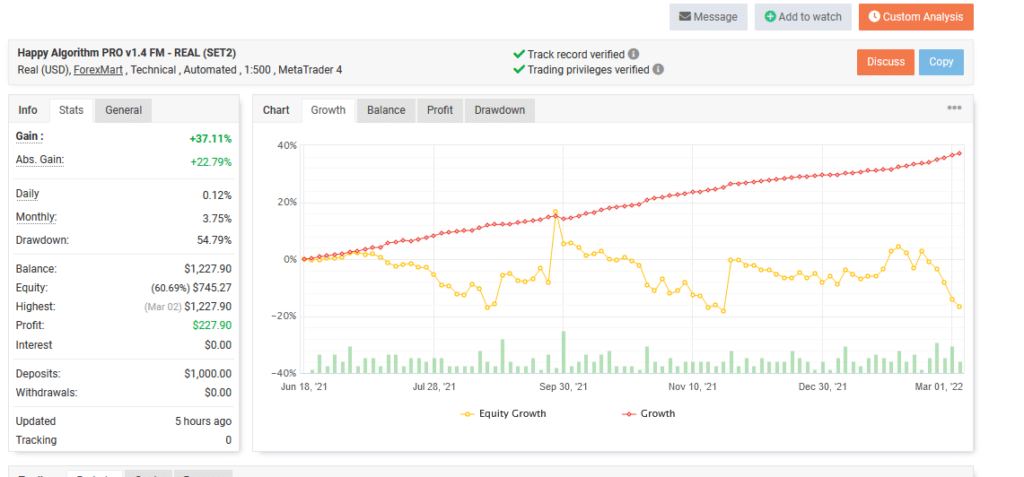The height and width of the screenshot is (477, 1024).
Task: Click the Gain label in Stats
Action: (30, 136)
